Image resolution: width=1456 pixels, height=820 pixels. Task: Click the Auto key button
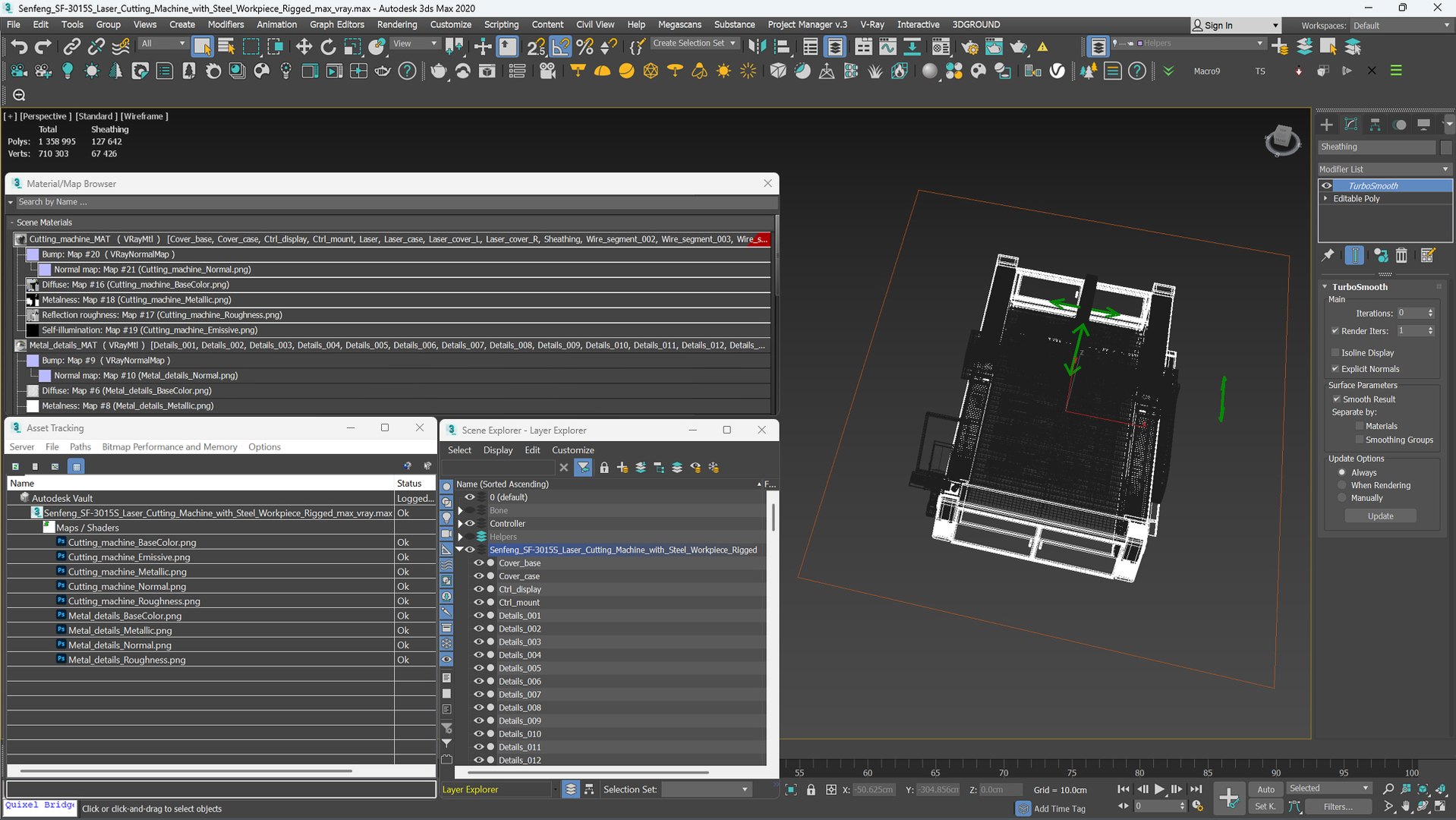tap(1265, 790)
